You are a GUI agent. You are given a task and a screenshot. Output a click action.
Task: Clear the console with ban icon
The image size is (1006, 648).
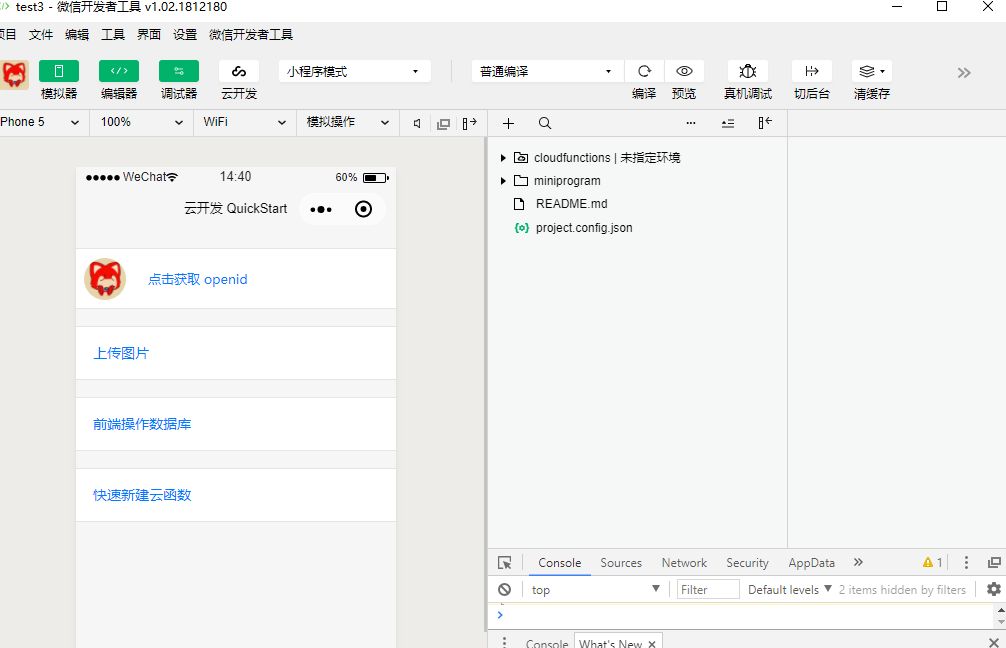505,589
